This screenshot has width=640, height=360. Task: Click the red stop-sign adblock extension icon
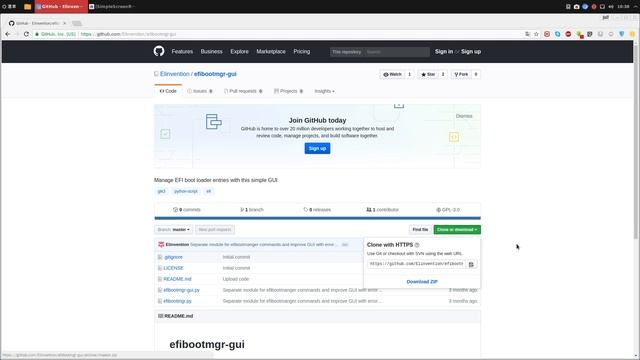568,34
